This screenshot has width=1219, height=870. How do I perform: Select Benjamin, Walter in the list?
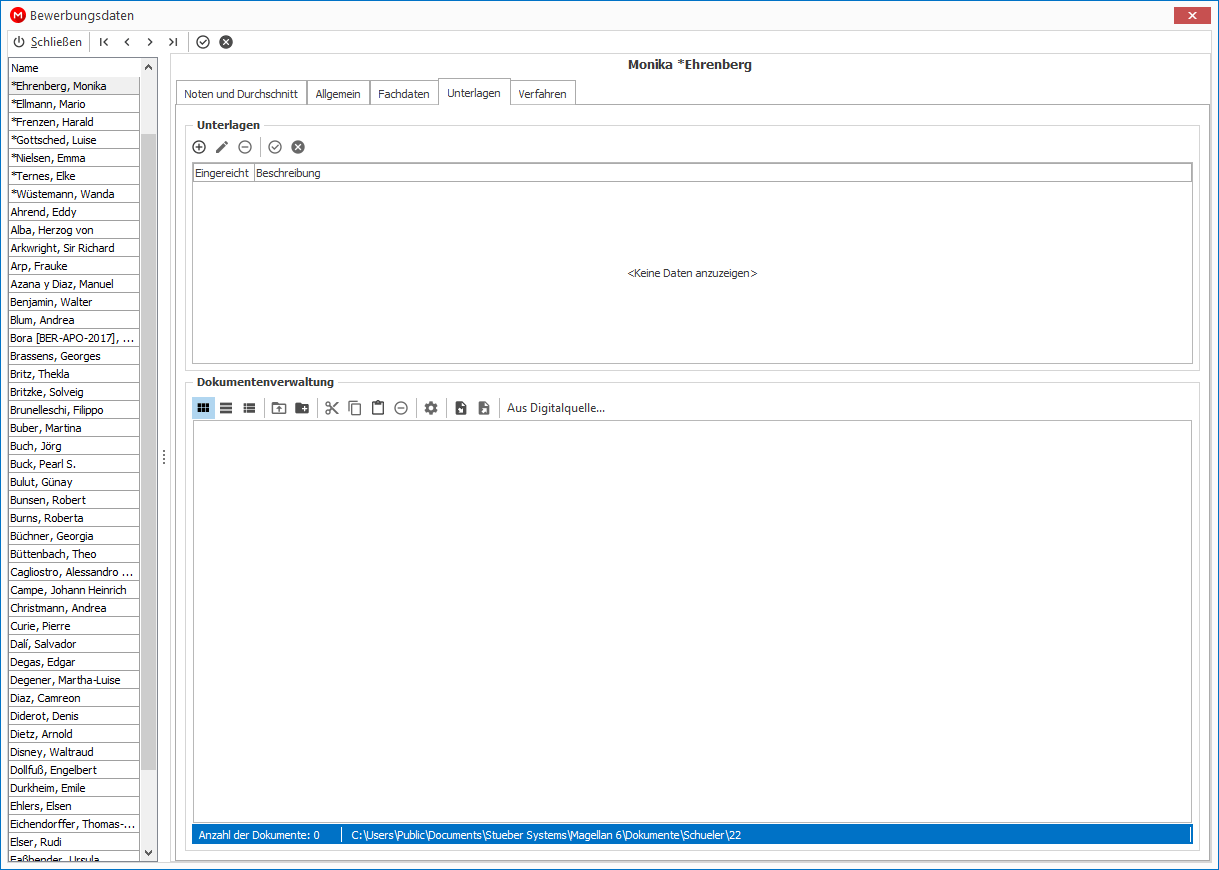point(74,302)
